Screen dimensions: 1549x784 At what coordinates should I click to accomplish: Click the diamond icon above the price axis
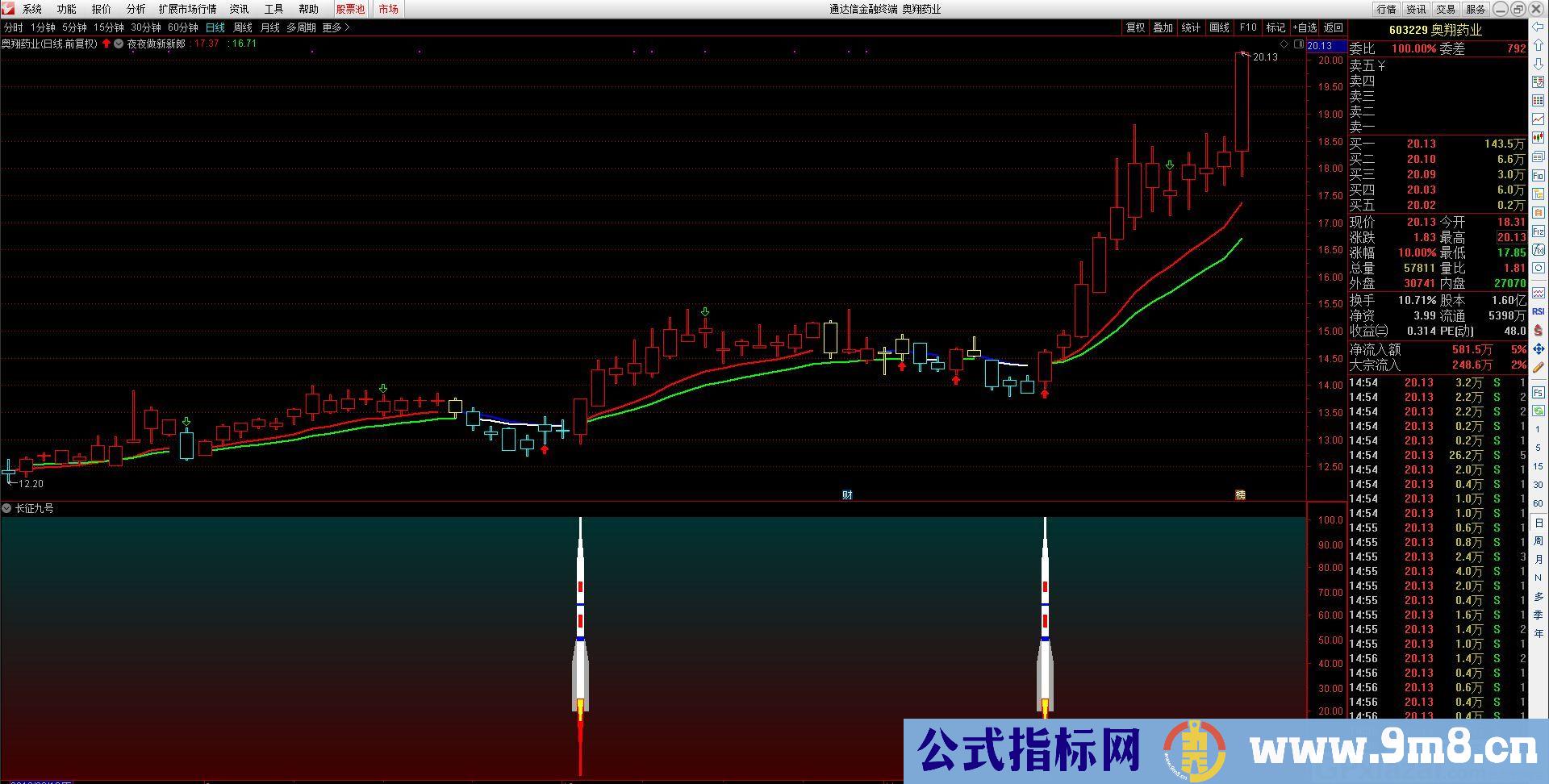pos(1283,44)
